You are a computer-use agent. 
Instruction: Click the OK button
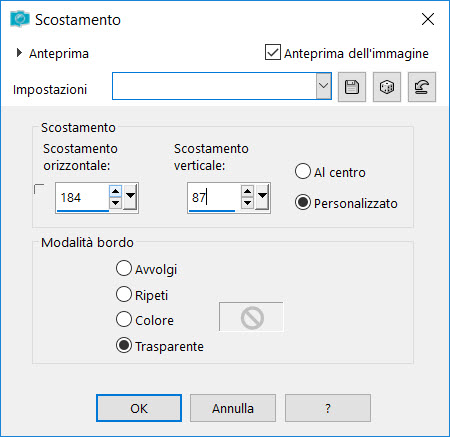(139, 408)
